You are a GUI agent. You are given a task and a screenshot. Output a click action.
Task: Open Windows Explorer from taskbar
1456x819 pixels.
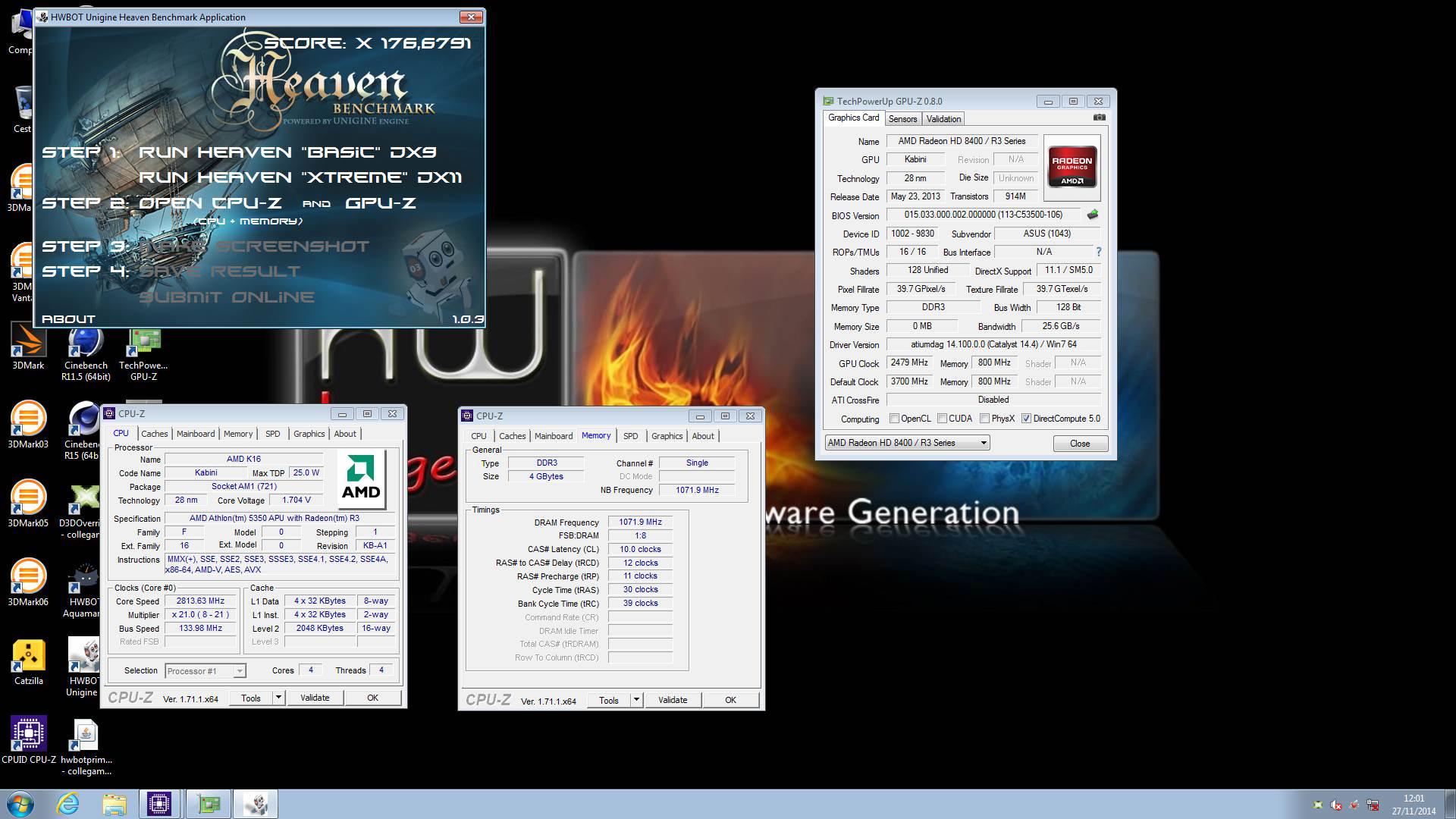point(115,804)
